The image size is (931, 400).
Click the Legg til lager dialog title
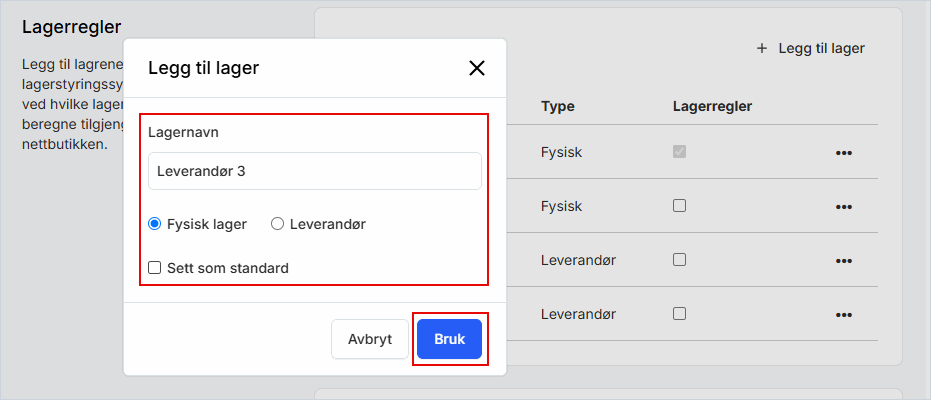tap(204, 68)
